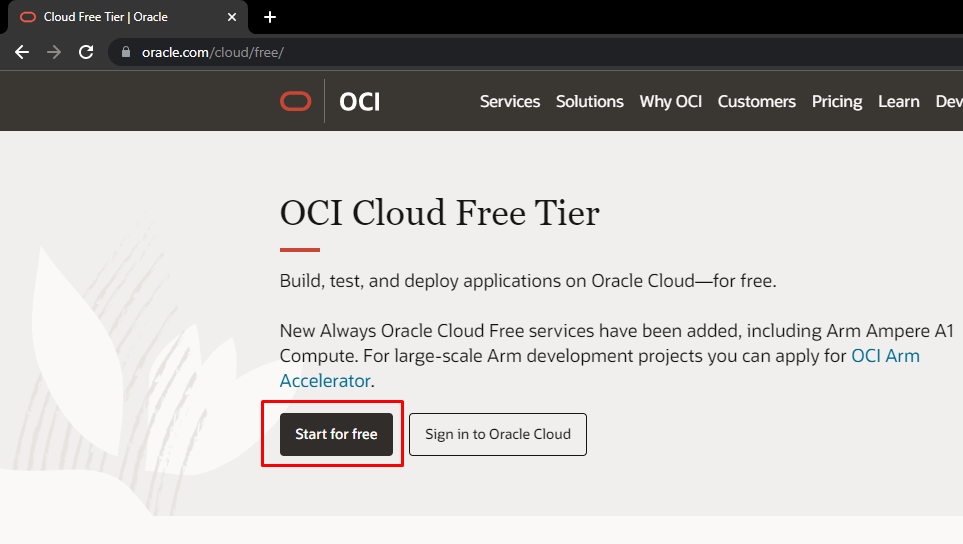963x544 pixels.
Task: Open a new tab with plus icon
Action: tap(270, 17)
